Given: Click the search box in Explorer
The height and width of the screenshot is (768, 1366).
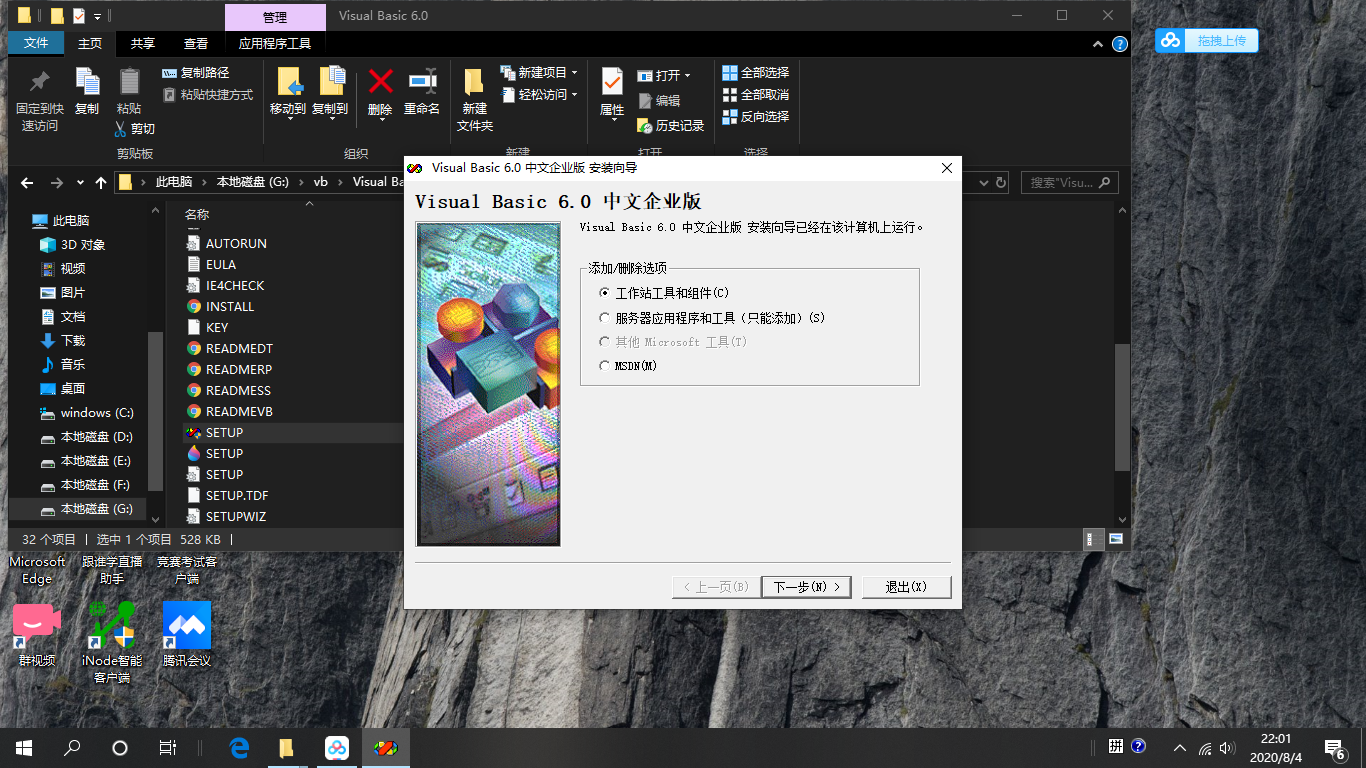Looking at the screenshot, I should click(x=1069, y=183).
